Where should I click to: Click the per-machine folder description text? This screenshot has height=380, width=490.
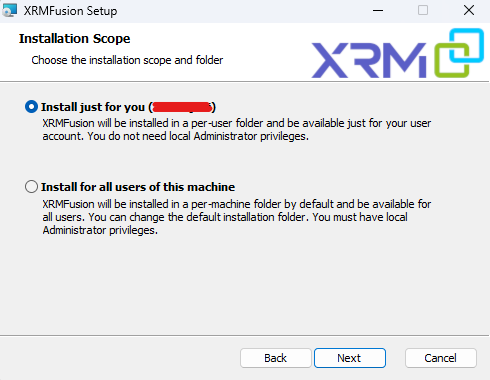tap(237, 217)
